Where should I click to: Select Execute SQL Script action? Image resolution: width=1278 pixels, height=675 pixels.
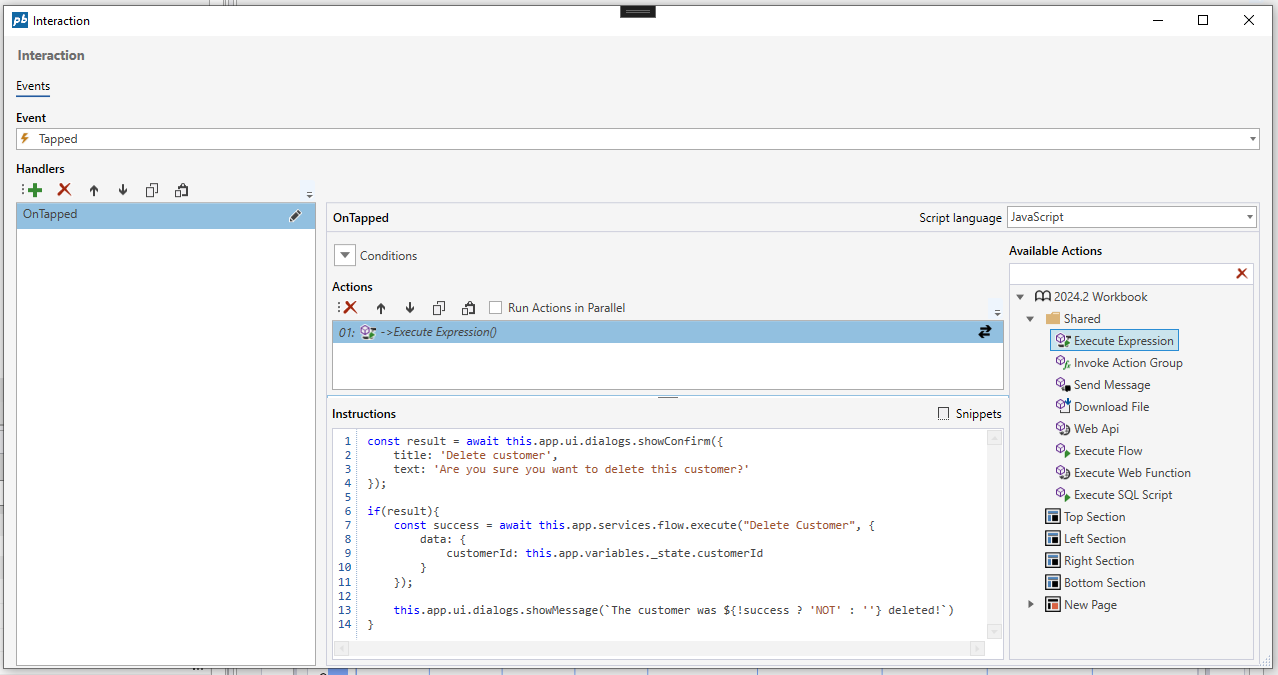click(x=1122, y=495)
